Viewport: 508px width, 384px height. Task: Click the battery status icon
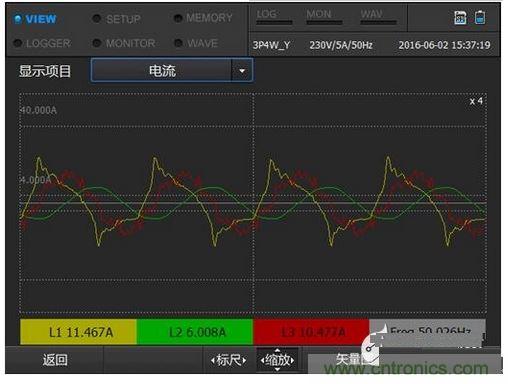480,17
